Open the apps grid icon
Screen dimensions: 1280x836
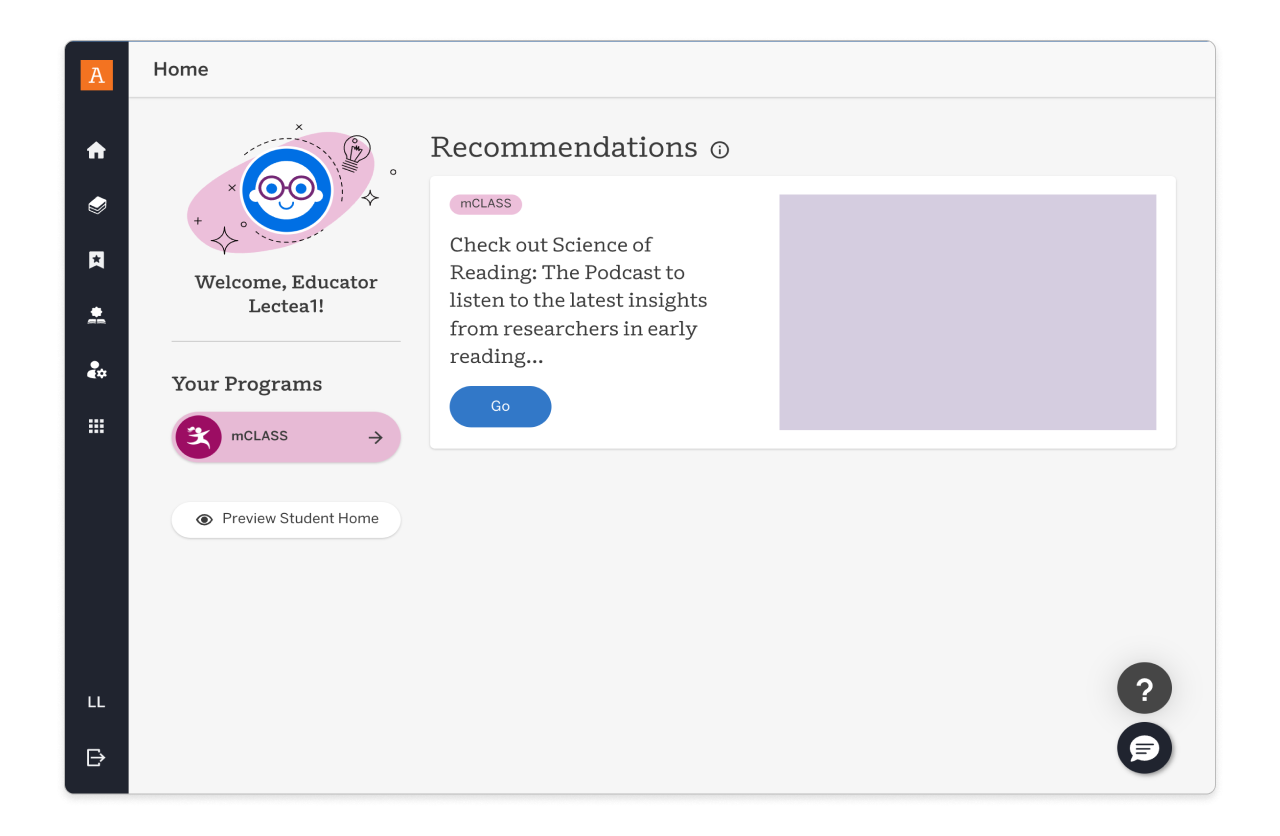pos(96,425)
